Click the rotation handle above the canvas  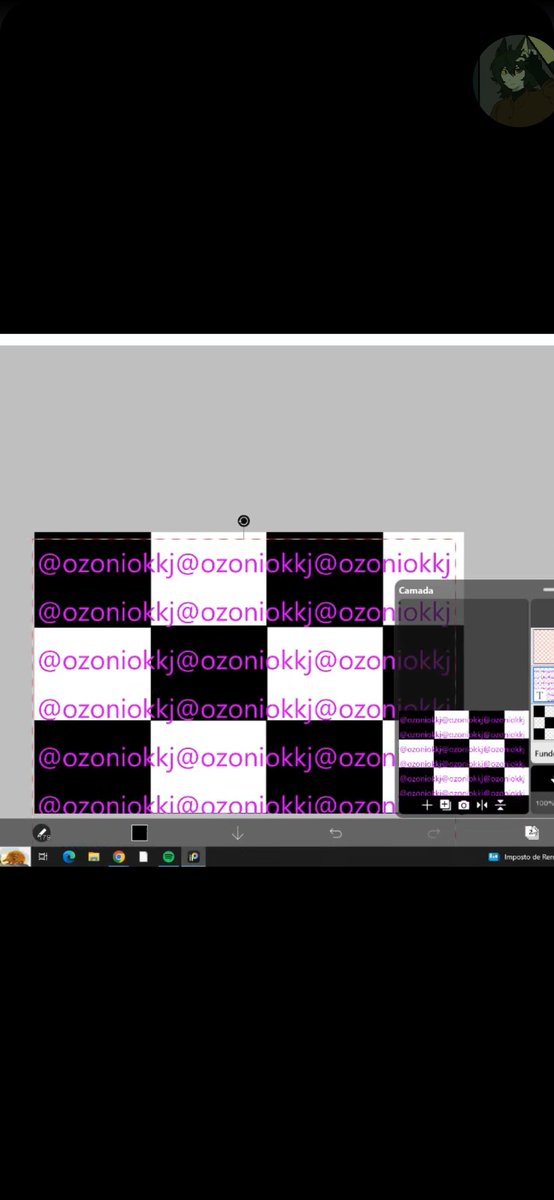point(243,521)
